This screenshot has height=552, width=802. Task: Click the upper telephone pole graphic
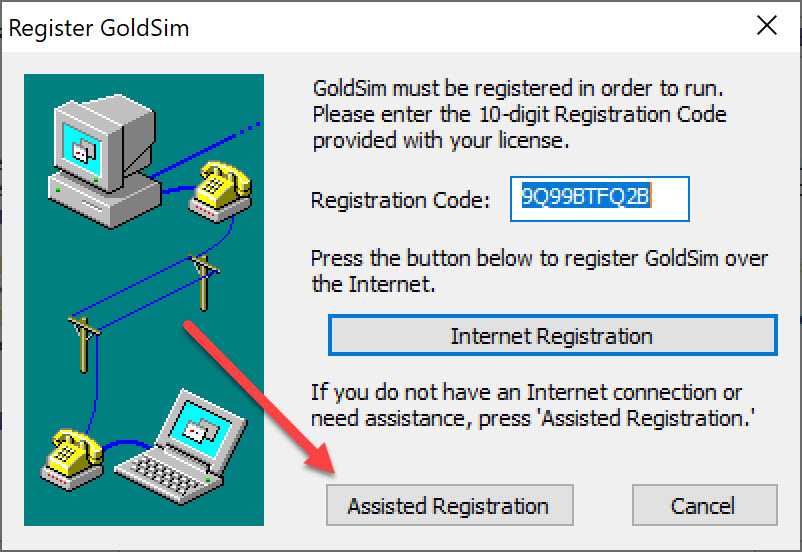pos(203,282)
